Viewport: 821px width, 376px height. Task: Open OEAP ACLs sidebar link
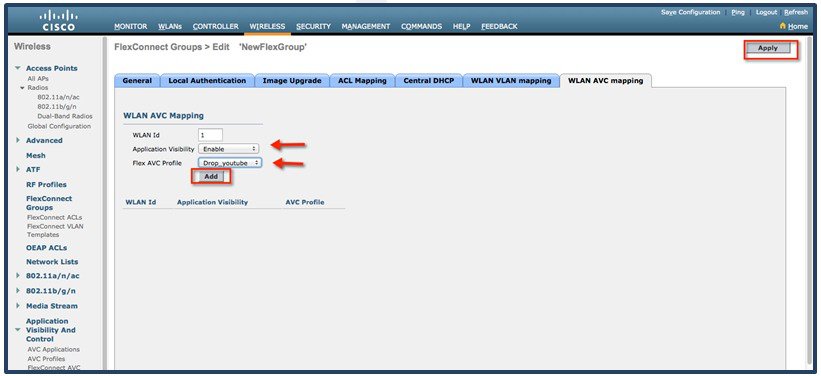47,248
